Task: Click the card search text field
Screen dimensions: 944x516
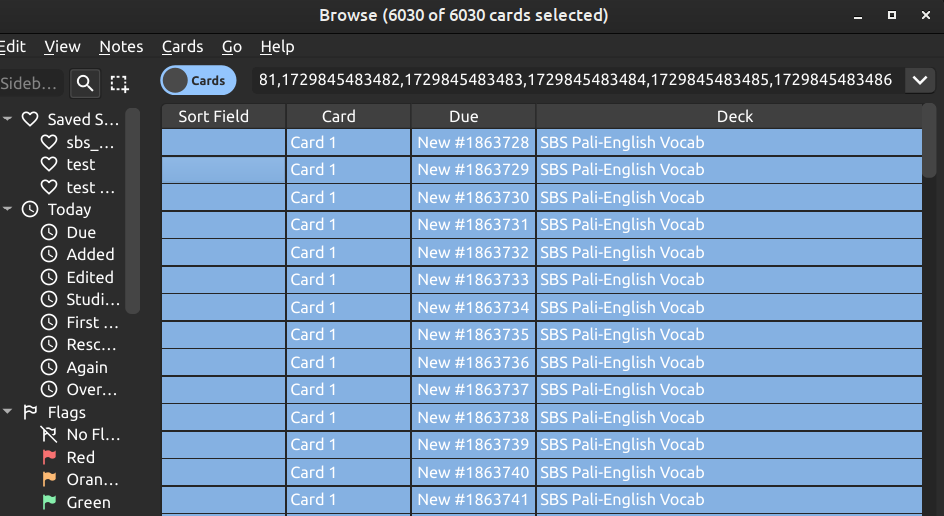Action: pos(574,80)
